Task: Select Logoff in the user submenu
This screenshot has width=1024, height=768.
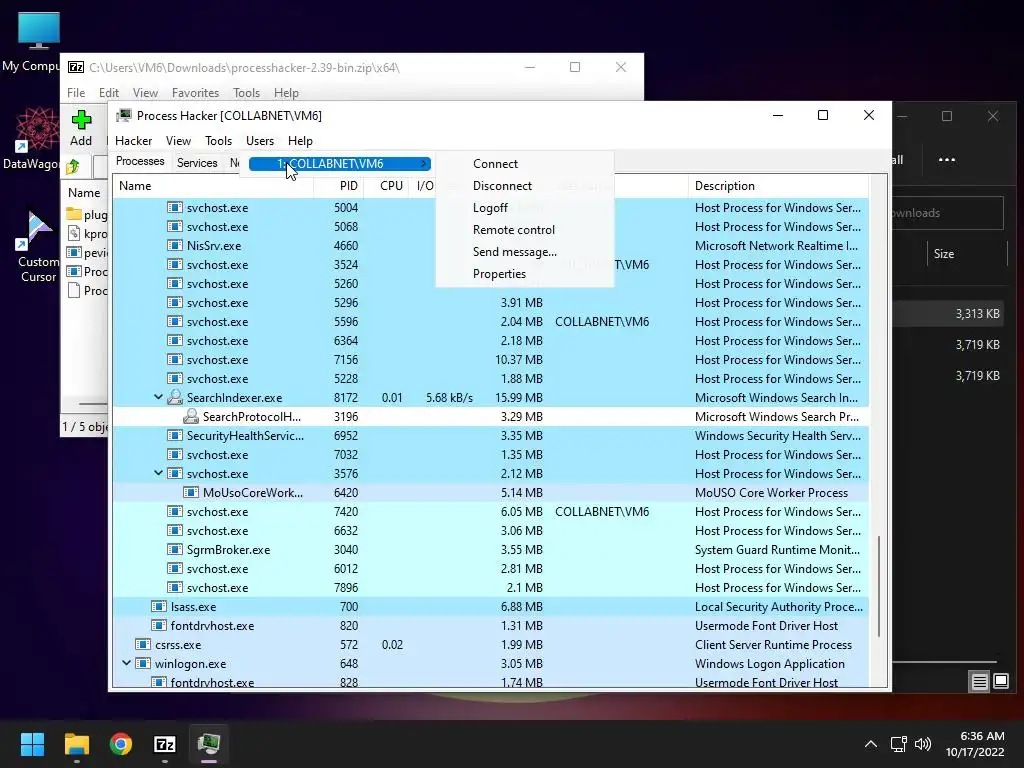Action: [490, 208]
